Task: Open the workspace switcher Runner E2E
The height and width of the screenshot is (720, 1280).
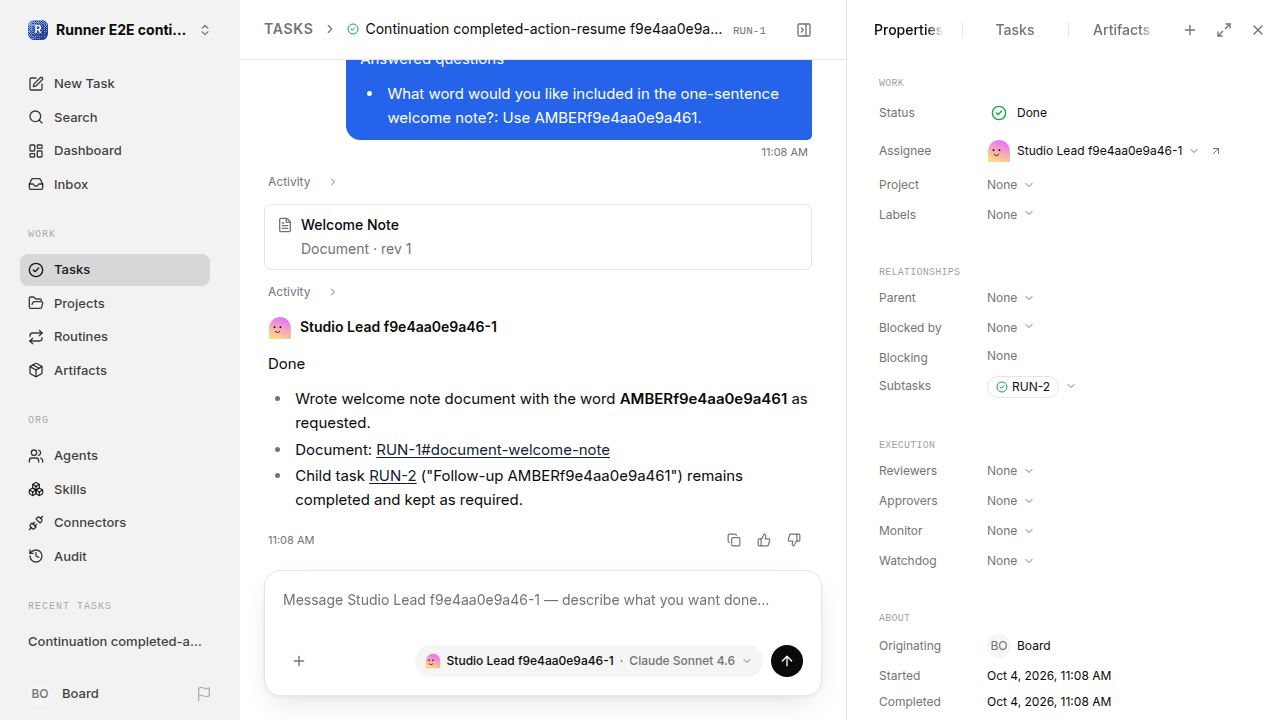Action: pyautogui.click(x=120, y=30)
